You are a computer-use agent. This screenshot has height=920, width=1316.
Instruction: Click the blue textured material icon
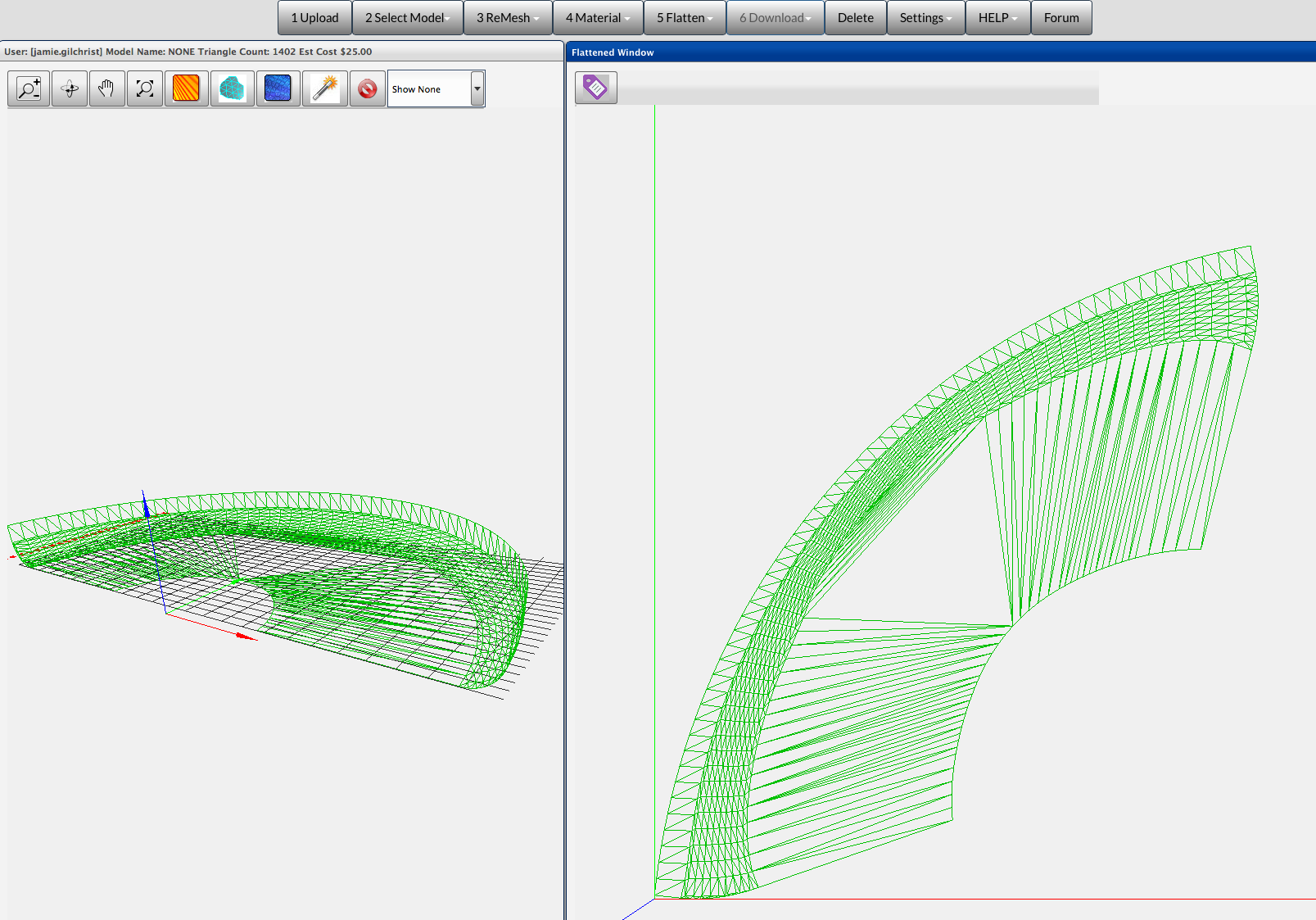click(x=278, y=88)
